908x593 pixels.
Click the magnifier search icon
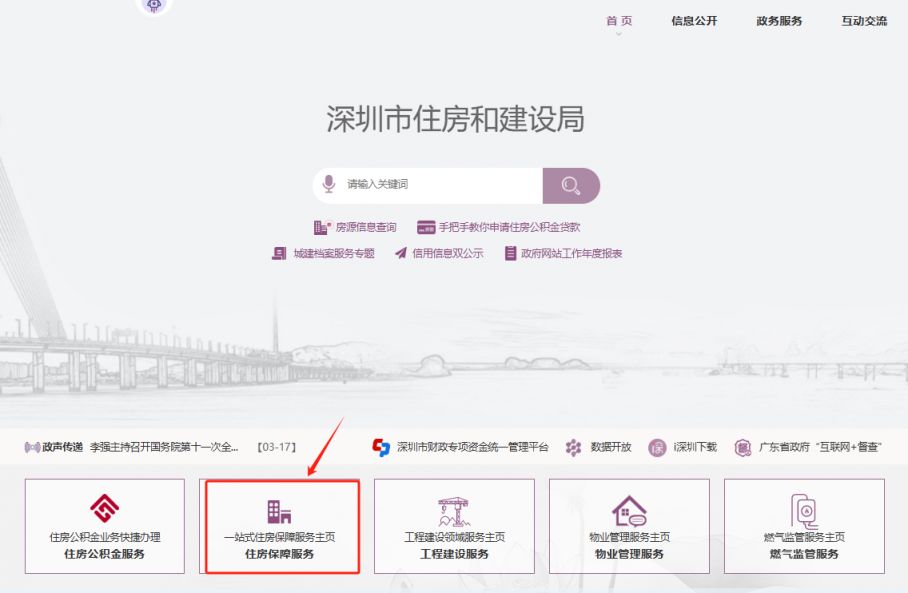coord(571,186)
